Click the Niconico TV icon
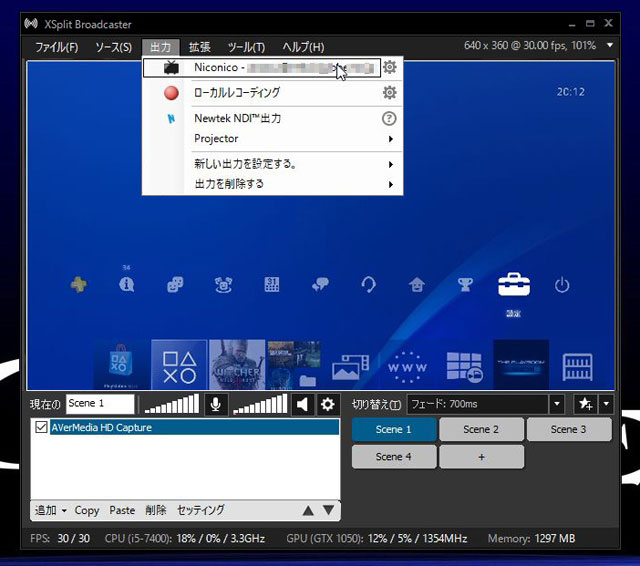Image resolution: width=640 pixels, height=566 pixels. (x=171, y=67)
